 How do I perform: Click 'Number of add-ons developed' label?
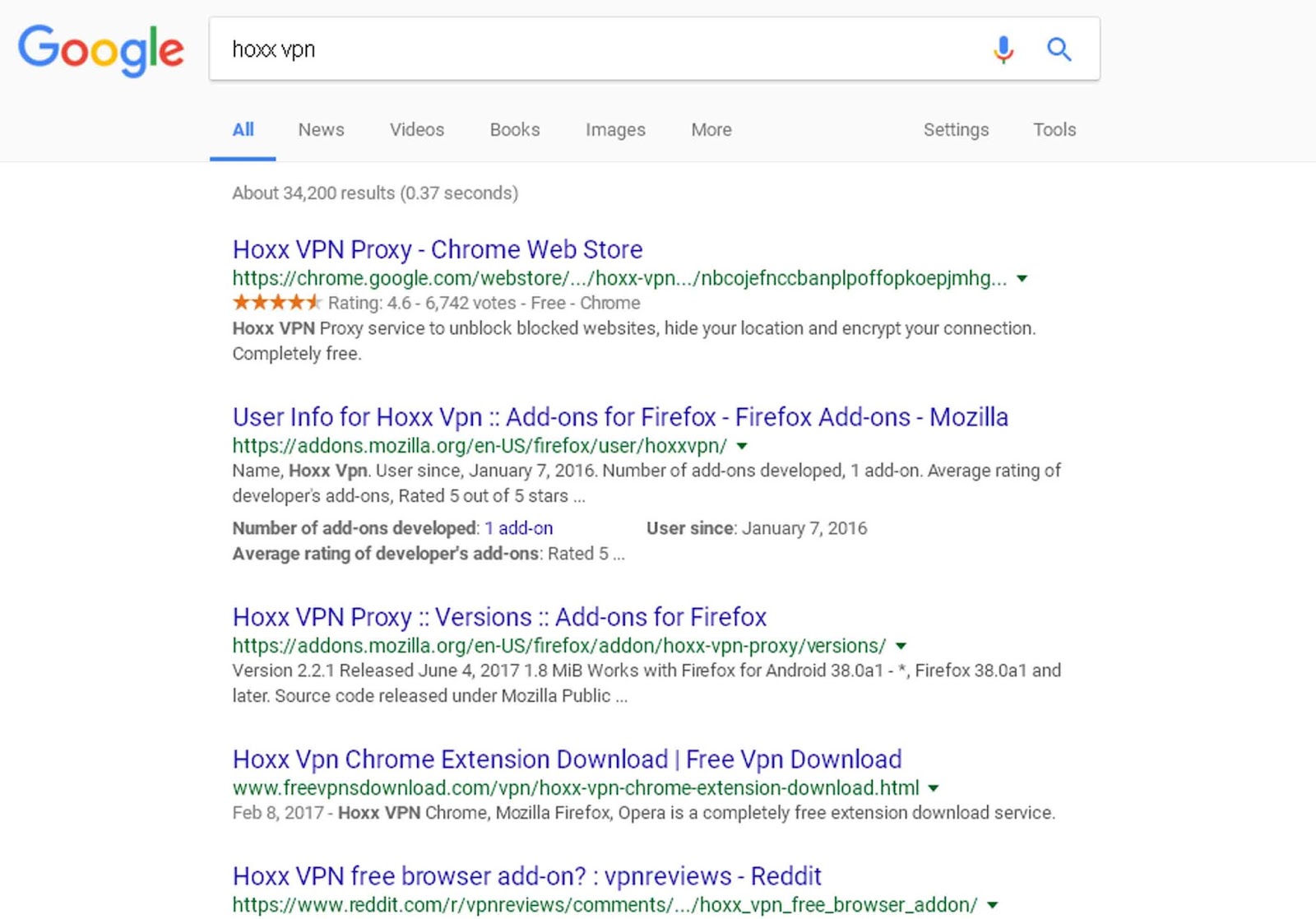[x=354, y=528]
